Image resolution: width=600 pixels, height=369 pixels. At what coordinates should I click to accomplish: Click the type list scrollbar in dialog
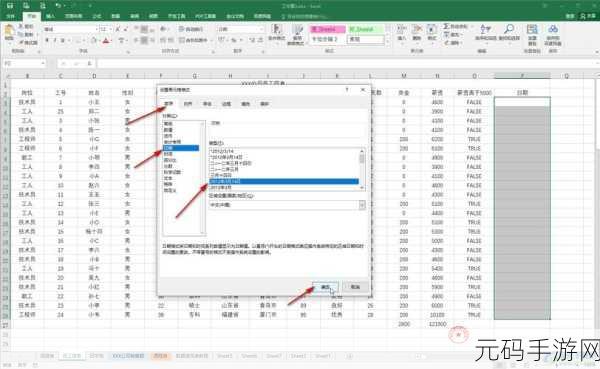(x=362, y=169)
